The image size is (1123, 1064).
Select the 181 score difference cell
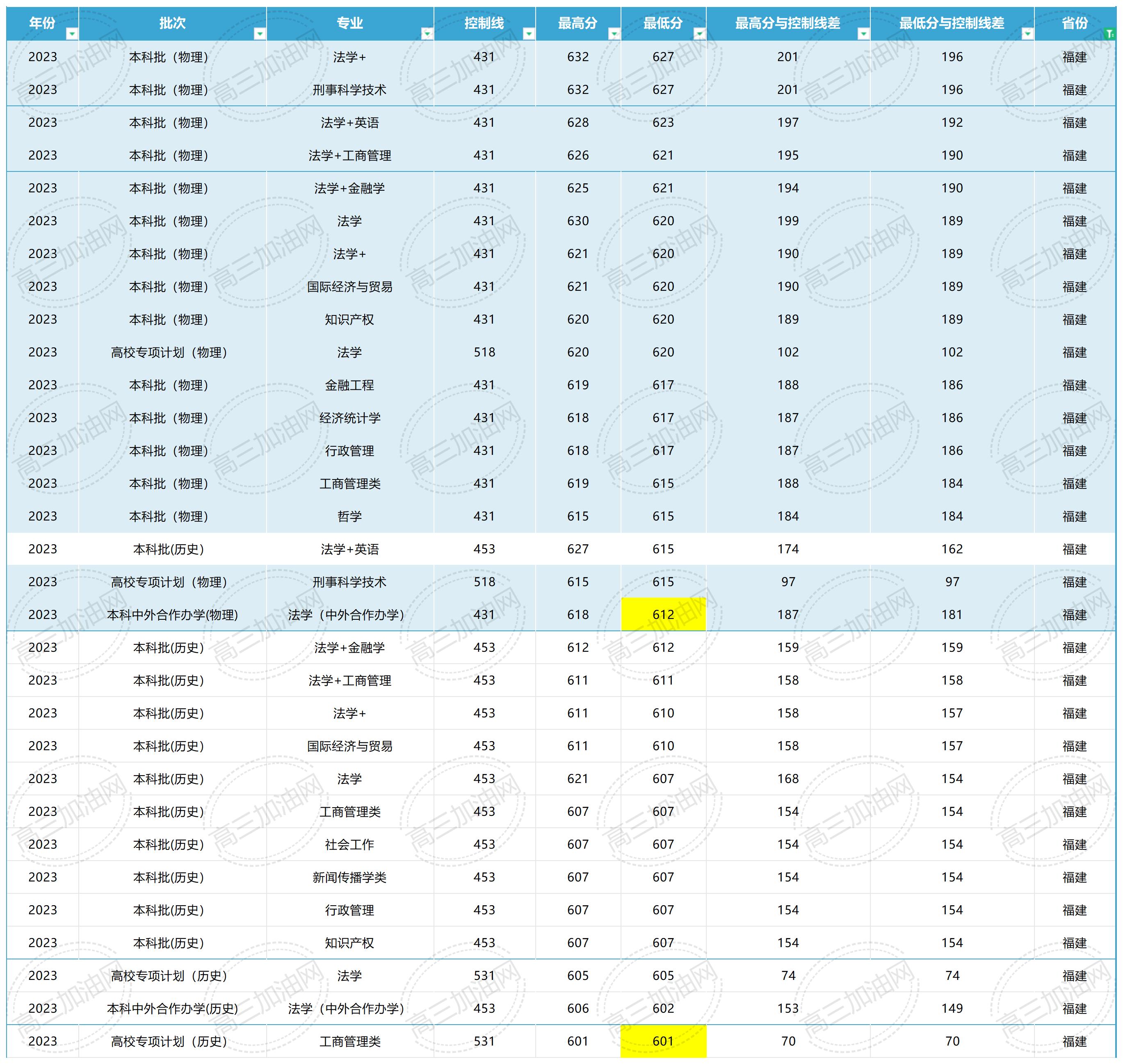point(952,614)
